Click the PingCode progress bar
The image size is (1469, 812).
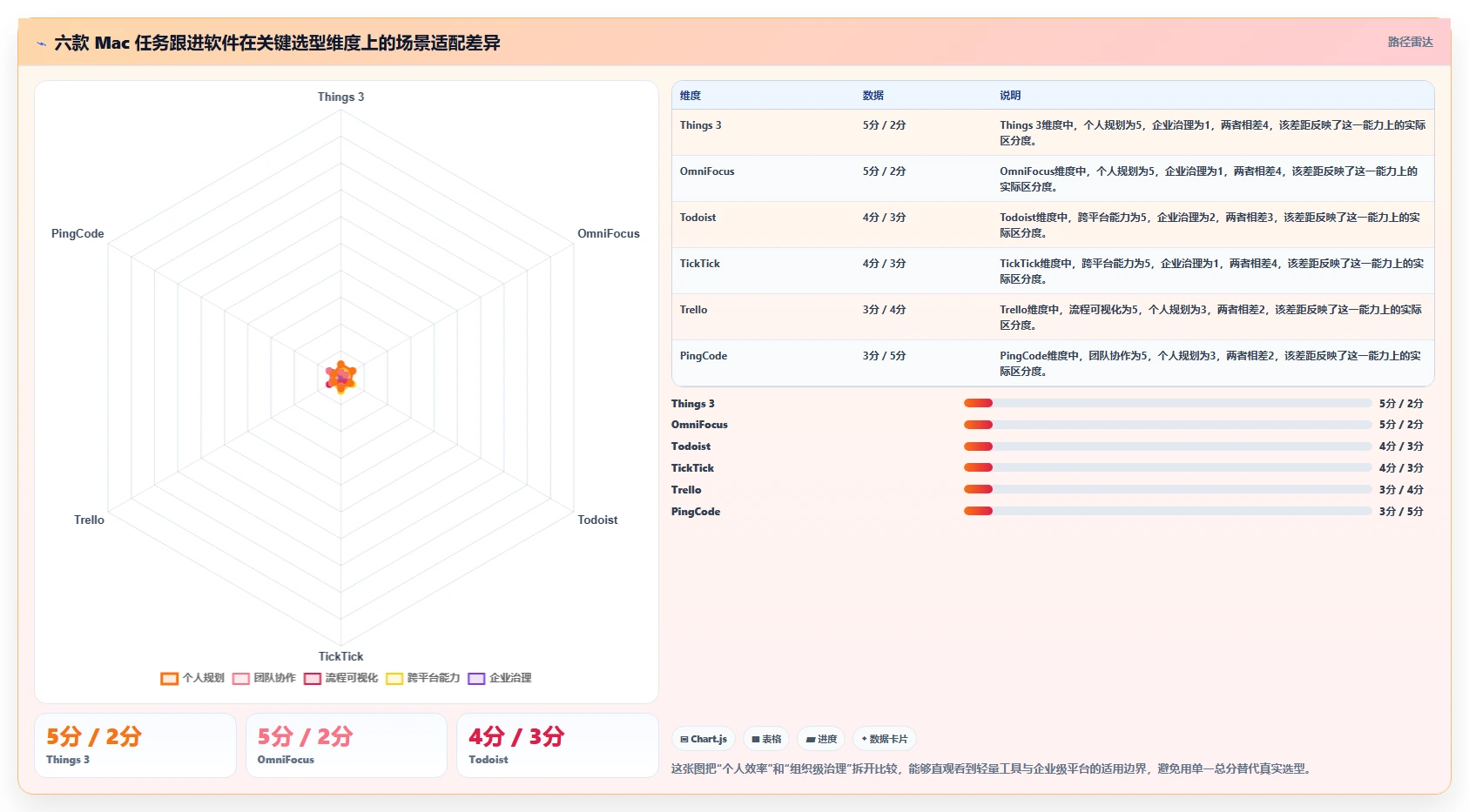[x=1168, y=512]
